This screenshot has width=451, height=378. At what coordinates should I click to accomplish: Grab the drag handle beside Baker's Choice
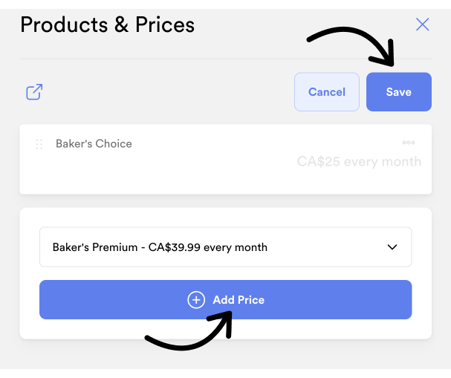[39, 144]
